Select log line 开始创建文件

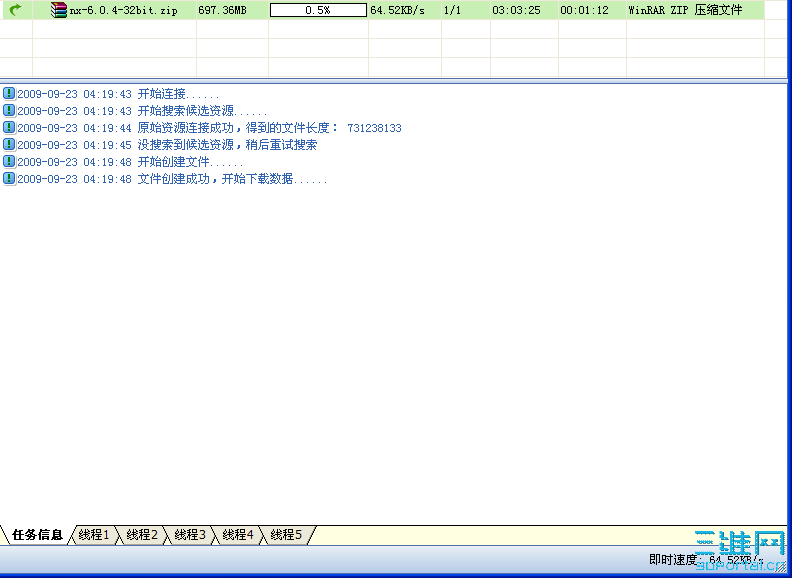[x=130, y=162]
